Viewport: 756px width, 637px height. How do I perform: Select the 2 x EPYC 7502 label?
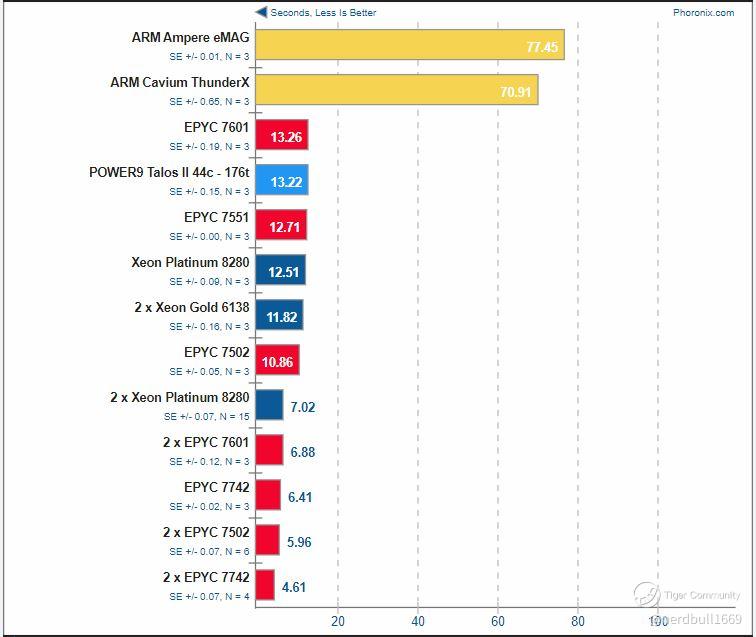click(x=206, y=532)
